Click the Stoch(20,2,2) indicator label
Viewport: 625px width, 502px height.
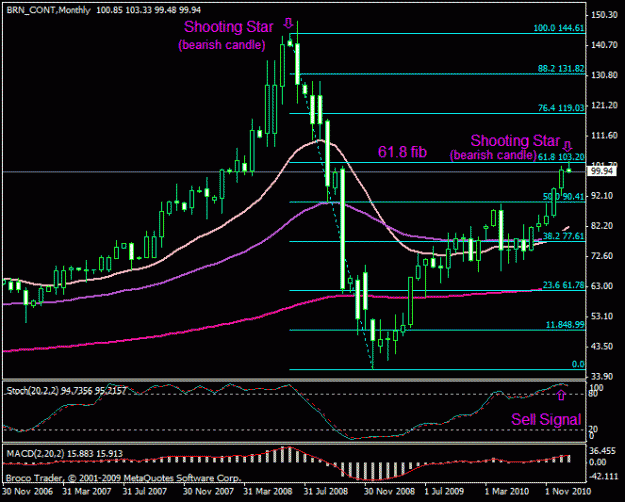coord(66,391)
